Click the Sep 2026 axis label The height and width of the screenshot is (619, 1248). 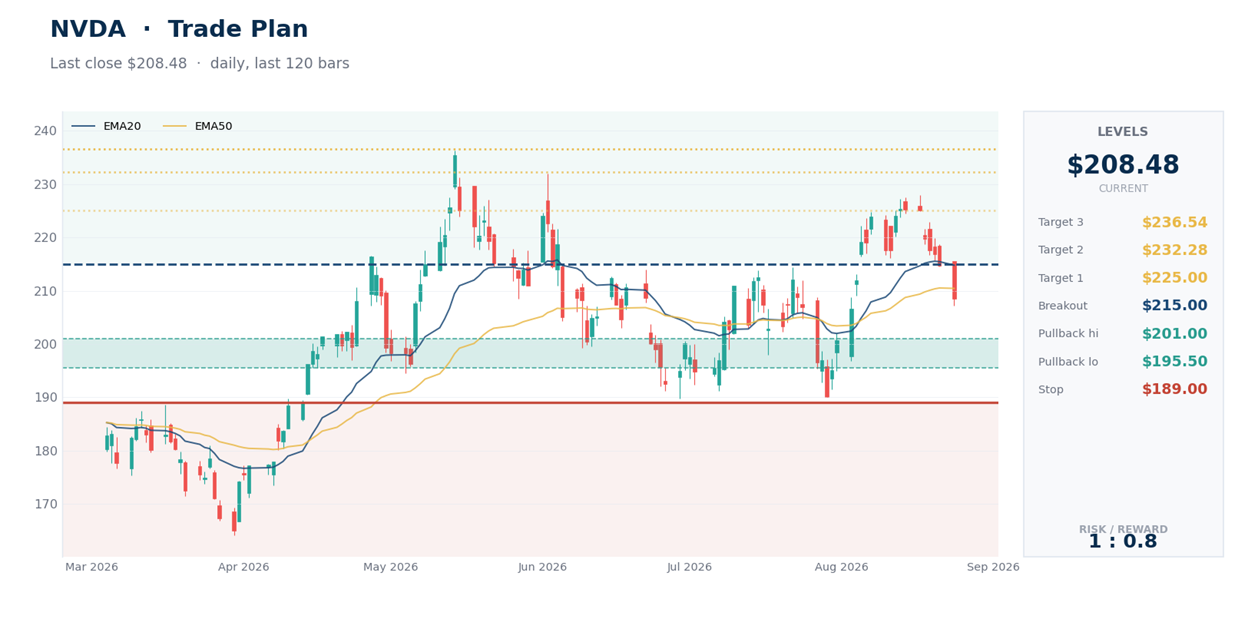[x=993, y=567]
